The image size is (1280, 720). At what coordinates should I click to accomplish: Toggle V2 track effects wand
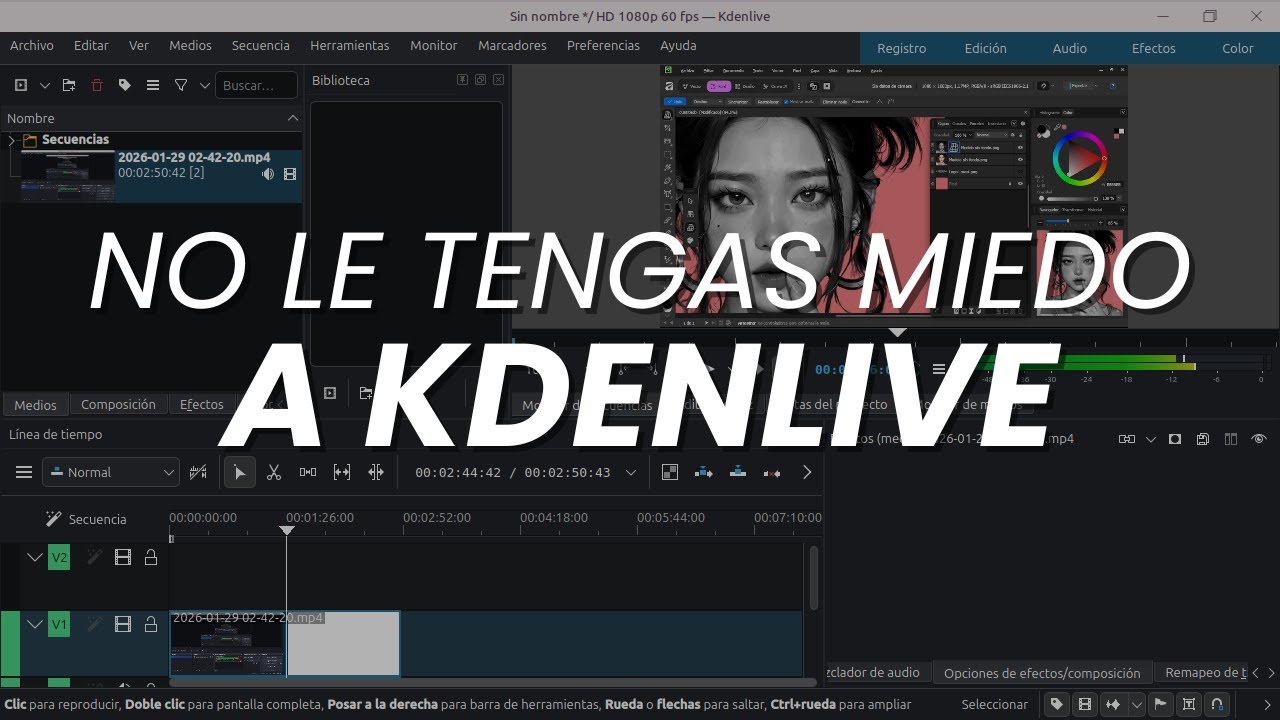pos(95,557)
